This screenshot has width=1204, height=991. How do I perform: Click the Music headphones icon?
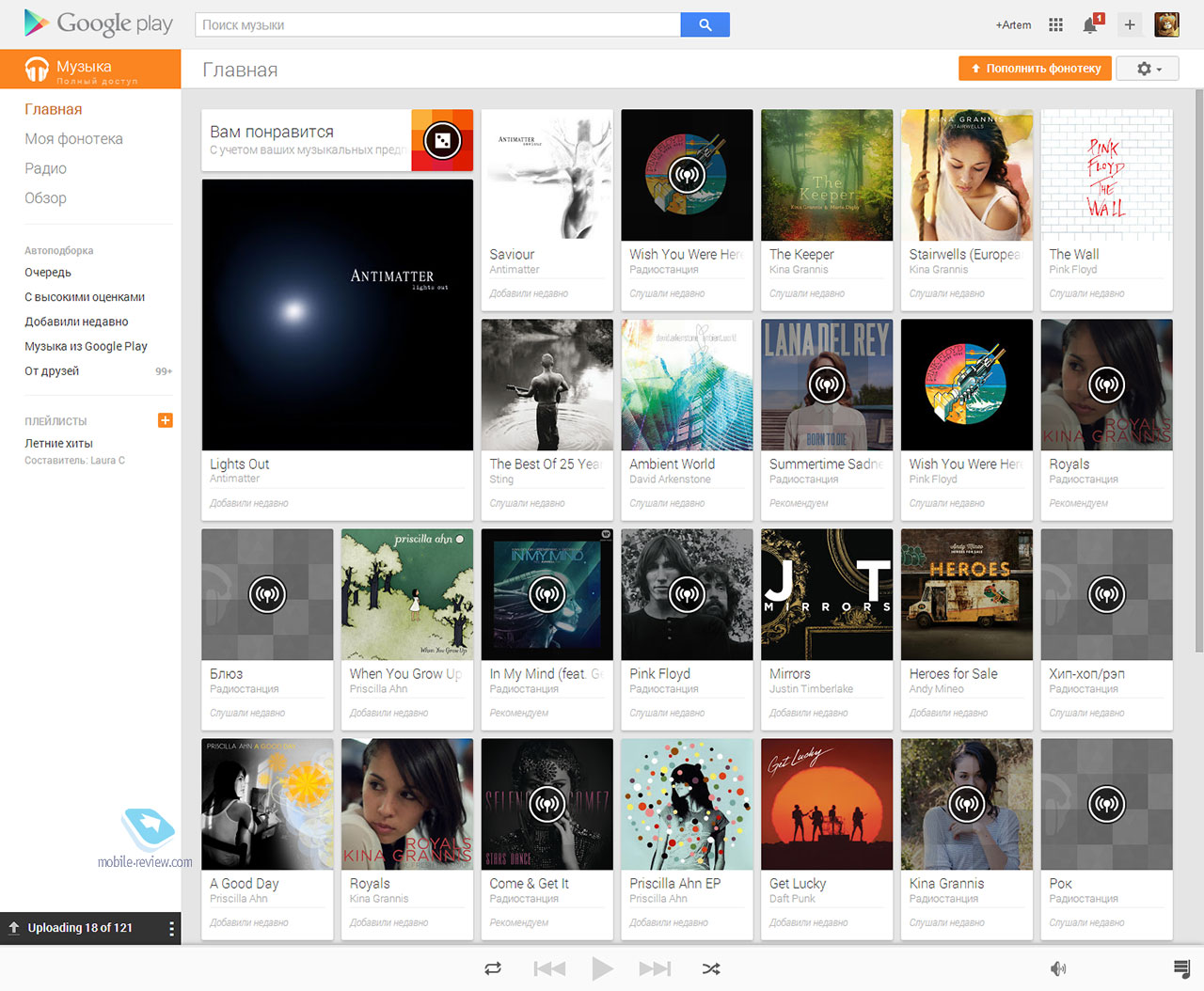37,69
